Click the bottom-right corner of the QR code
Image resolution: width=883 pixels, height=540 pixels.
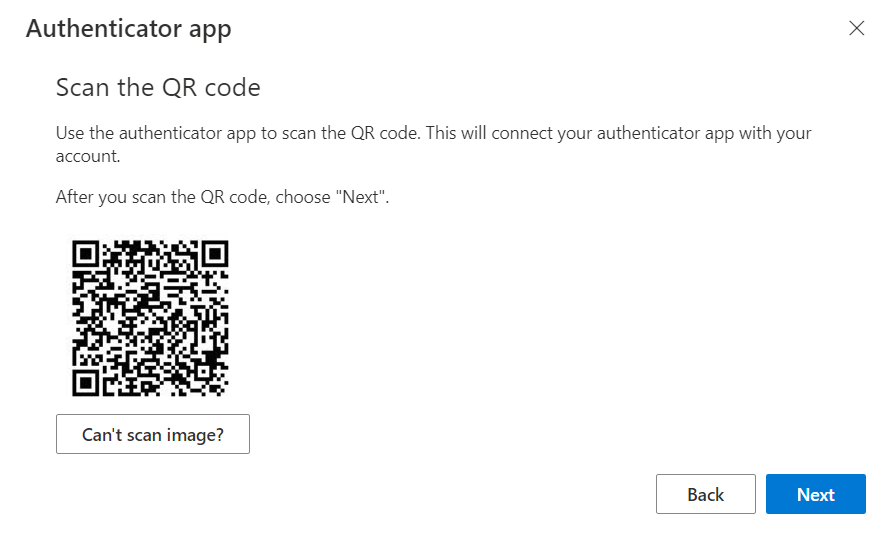click(x=223, y=391)
